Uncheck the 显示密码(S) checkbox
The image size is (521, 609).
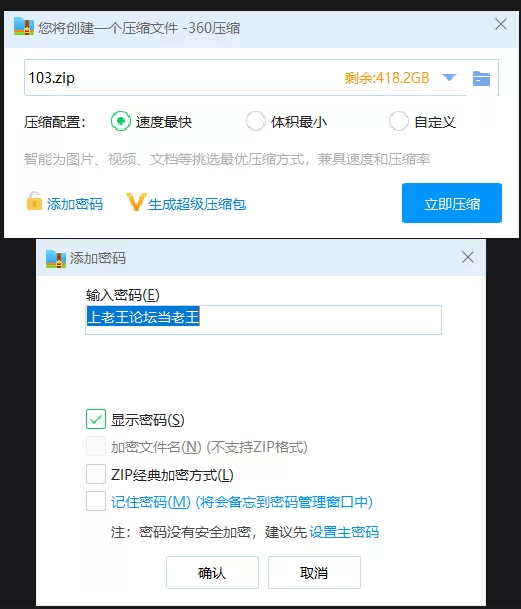click(96, 419)
